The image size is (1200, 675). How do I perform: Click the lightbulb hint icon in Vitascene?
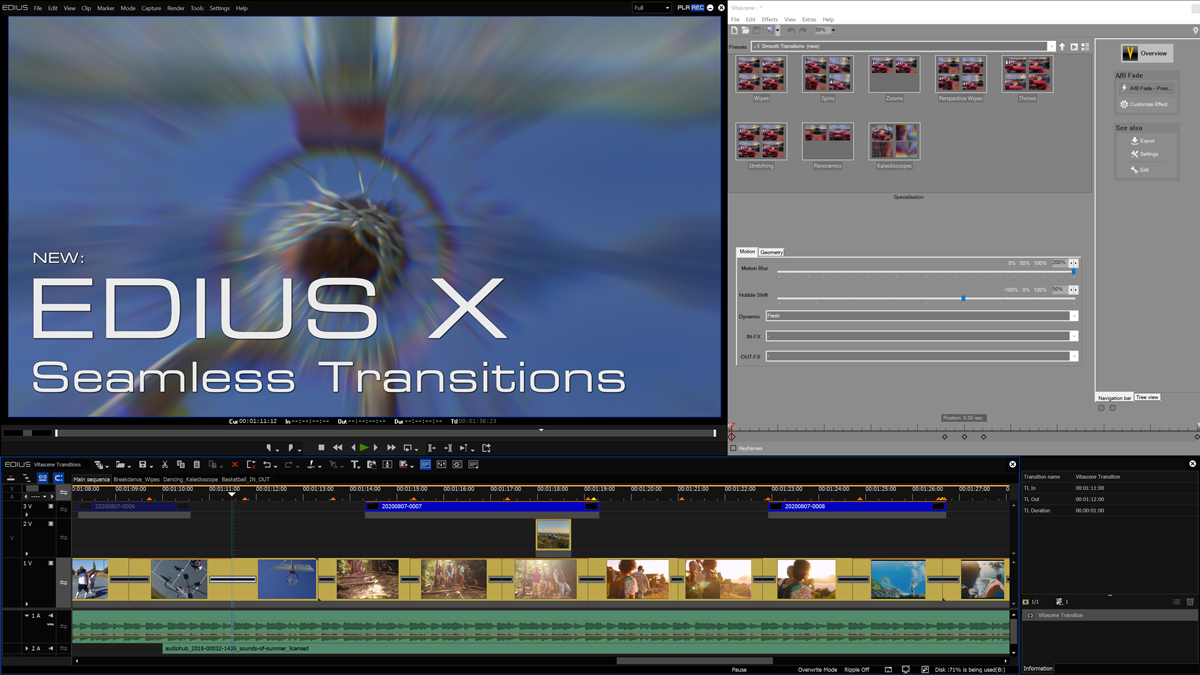[x=1195, y=31]
